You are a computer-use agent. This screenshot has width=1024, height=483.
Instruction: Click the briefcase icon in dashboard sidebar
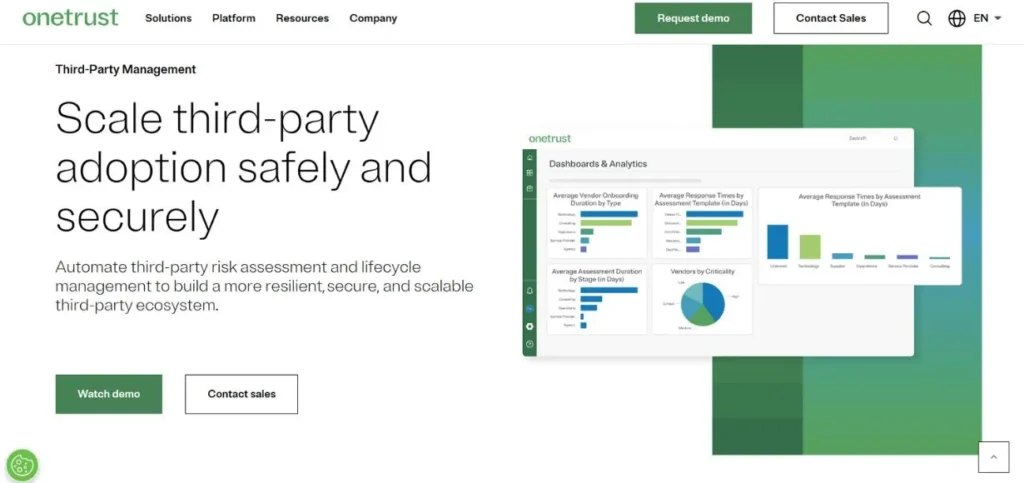[530, 188]
